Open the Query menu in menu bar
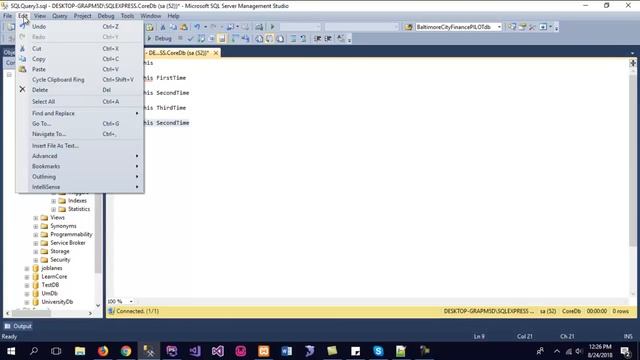Screen dimensions: 640x360 (60, 16)
